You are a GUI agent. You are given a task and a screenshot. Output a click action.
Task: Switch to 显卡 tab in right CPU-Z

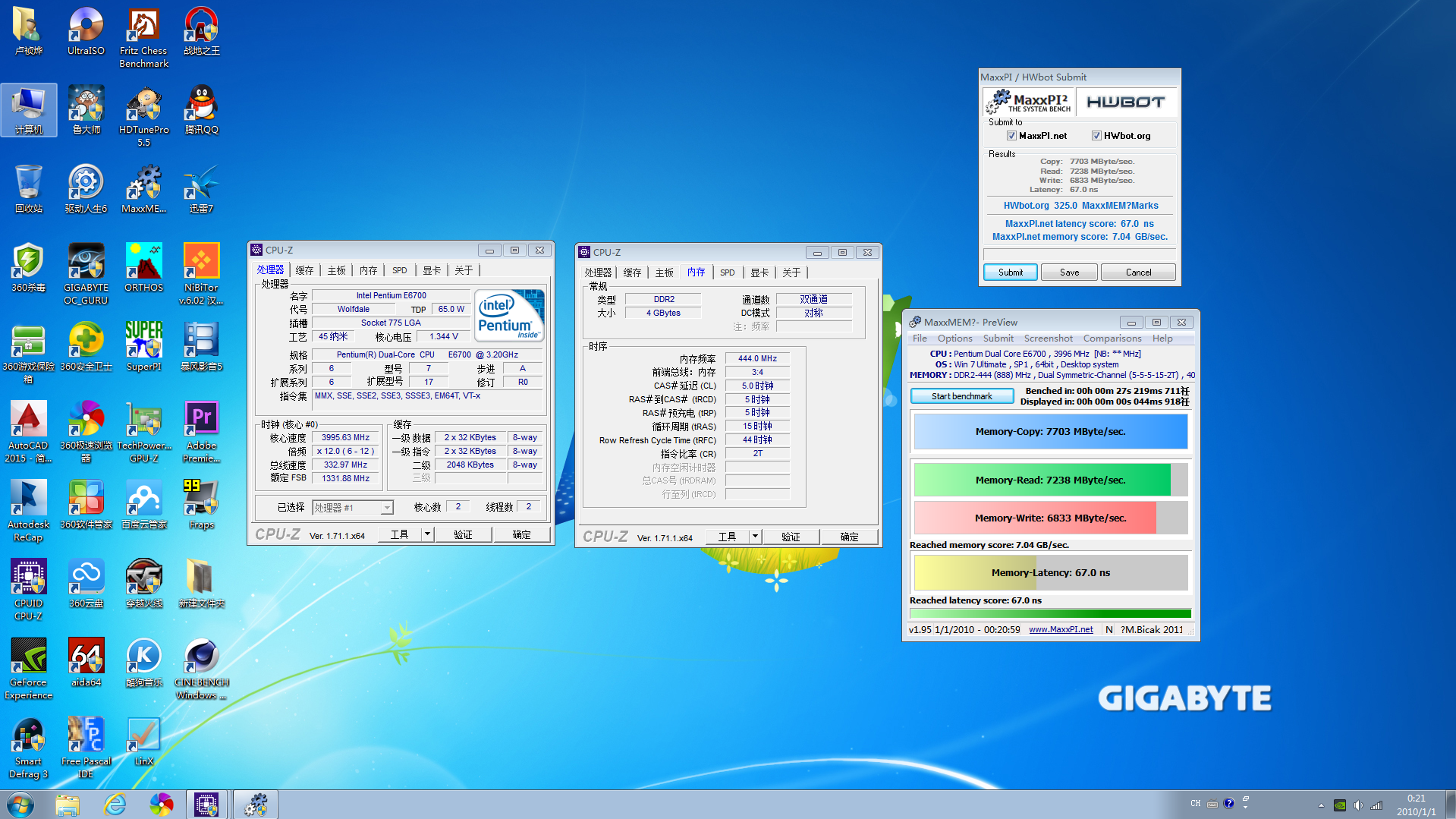(759, 272)
